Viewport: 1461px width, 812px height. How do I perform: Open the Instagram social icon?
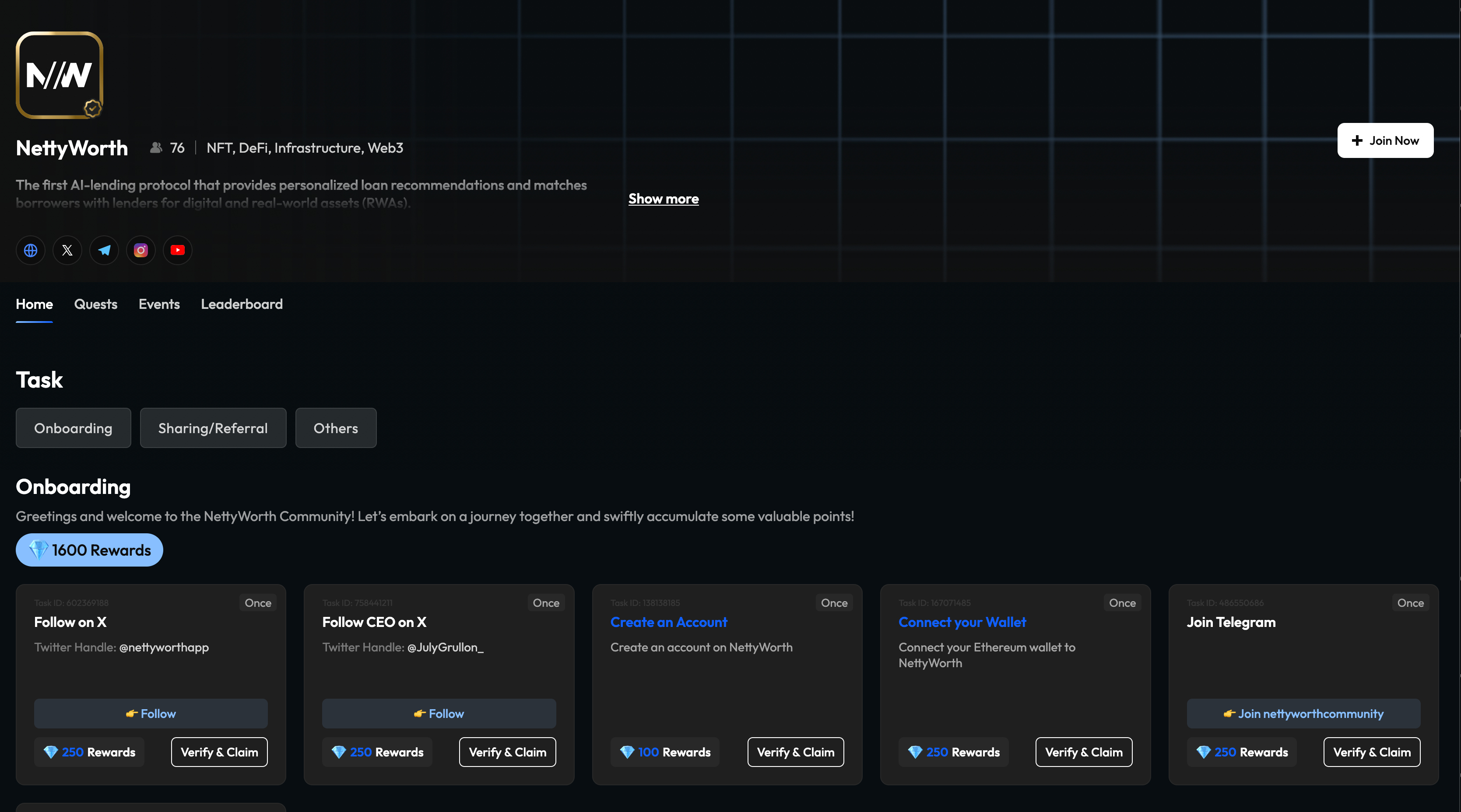(140, 250)
